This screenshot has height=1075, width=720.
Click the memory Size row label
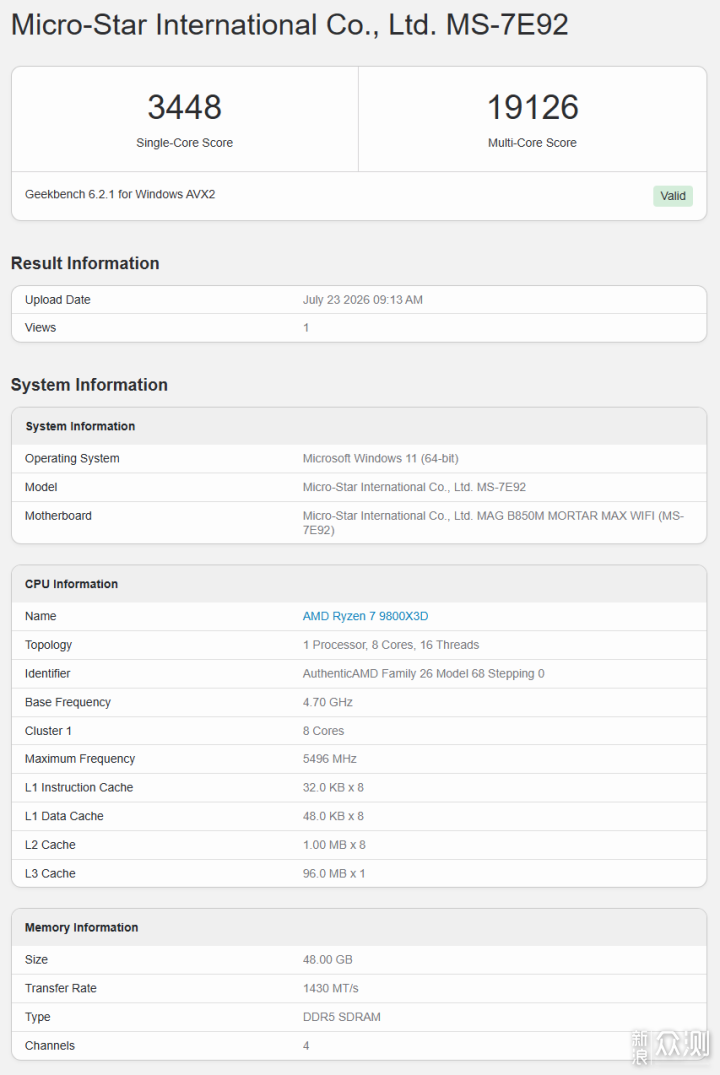pos(36,959)
